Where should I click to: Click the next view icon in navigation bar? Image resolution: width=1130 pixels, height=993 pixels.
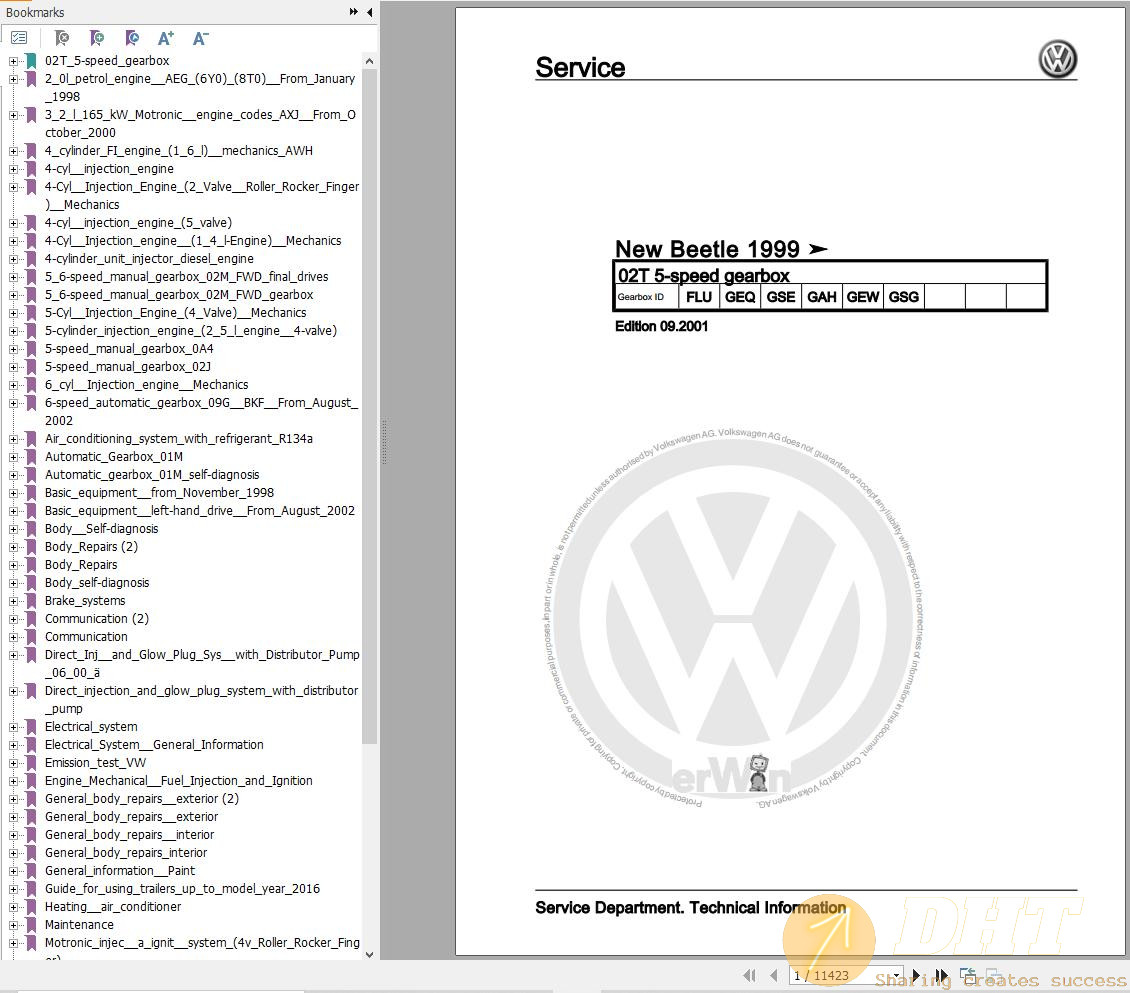click(x=995, y=975)
